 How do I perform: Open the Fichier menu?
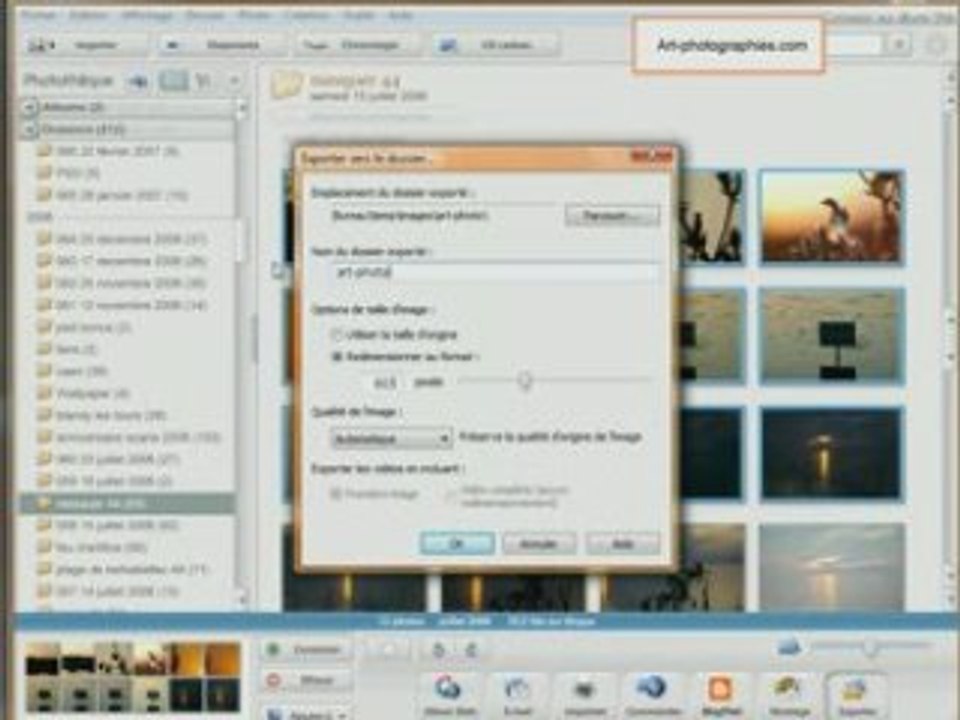point(40,14)
